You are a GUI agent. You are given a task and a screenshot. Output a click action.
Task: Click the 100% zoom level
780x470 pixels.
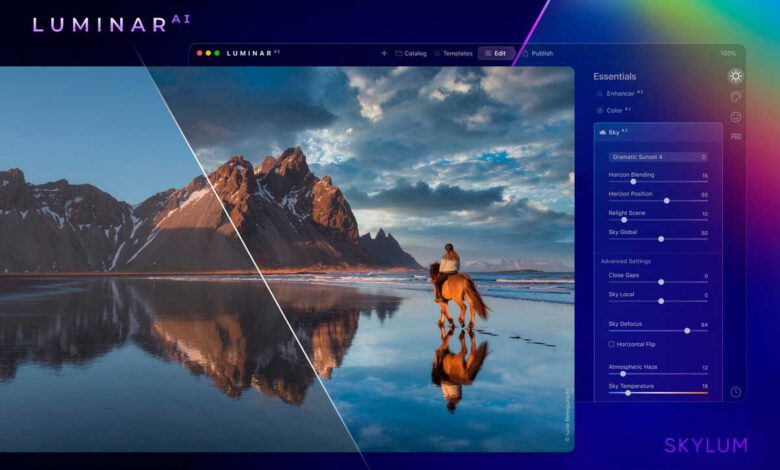tap(728, 53)
